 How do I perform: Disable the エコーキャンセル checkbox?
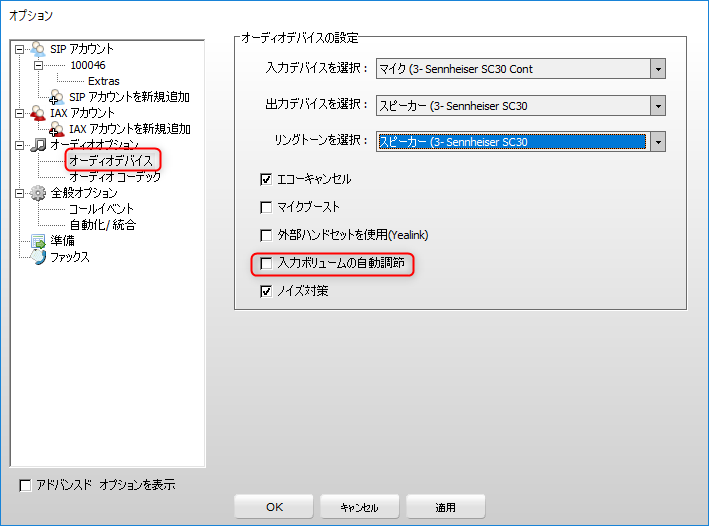click(x=266, y=179)
